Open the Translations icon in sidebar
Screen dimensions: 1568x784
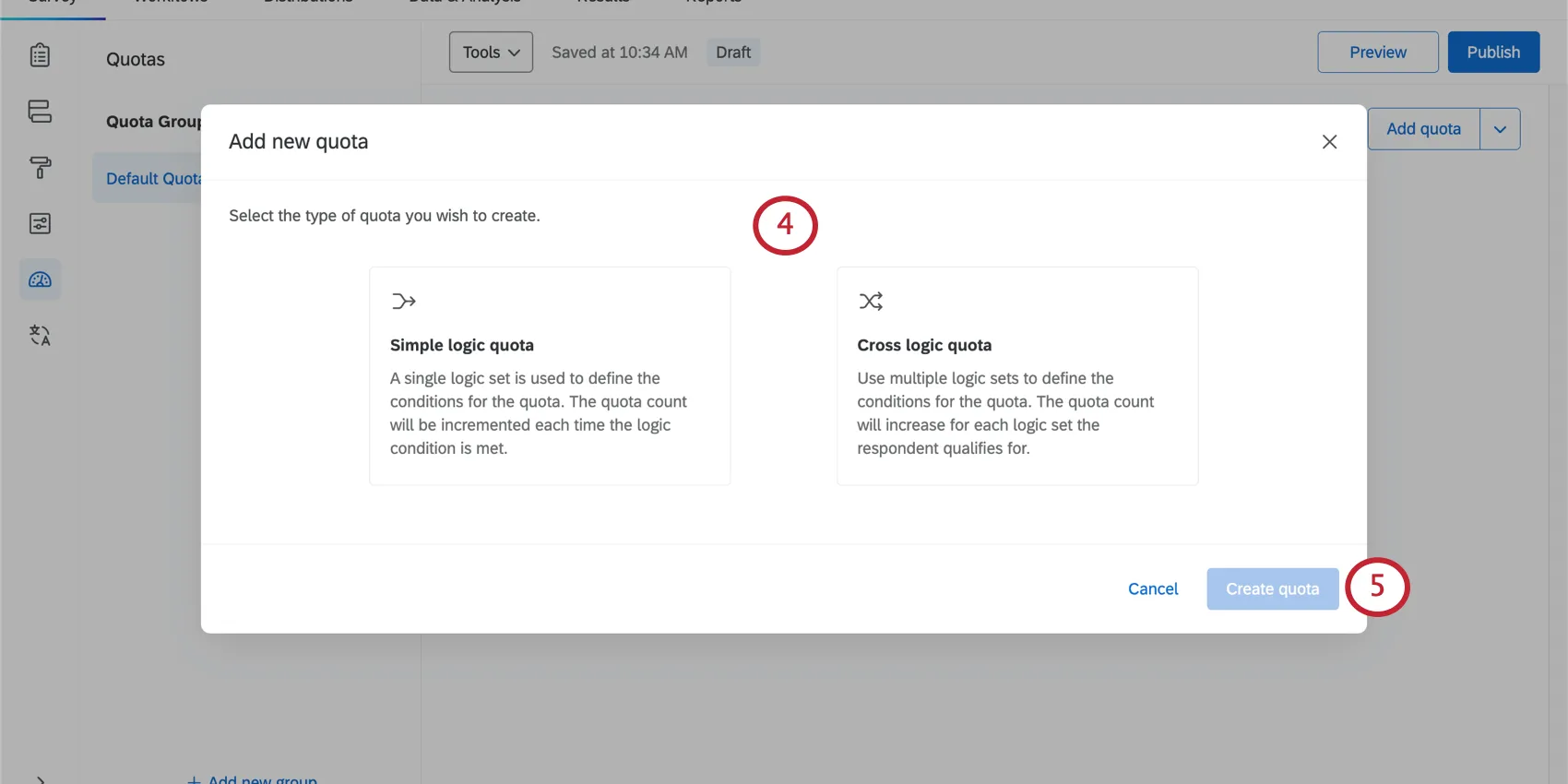tap(40, 336)
